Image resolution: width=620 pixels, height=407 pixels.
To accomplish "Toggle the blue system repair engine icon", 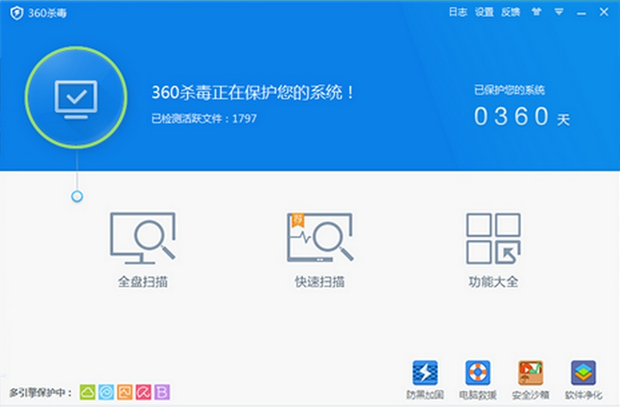I will coord(106,392).
